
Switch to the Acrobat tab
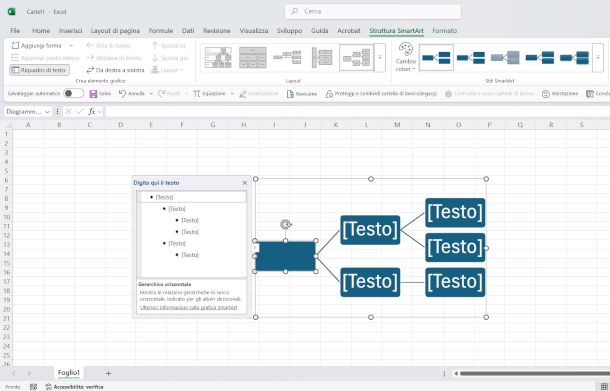tap(349, 31)
